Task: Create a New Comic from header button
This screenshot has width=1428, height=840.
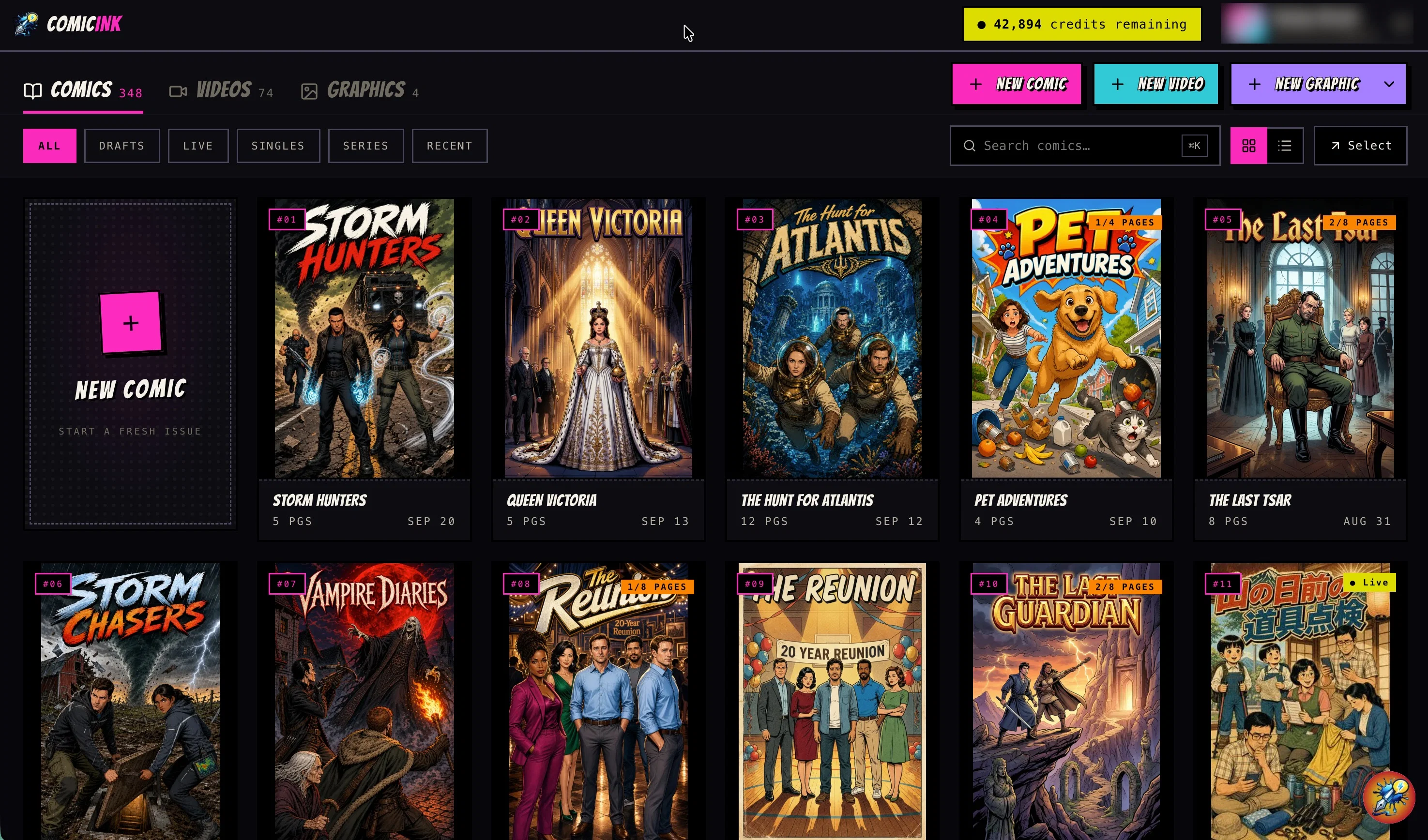Action: [1016, 84]
